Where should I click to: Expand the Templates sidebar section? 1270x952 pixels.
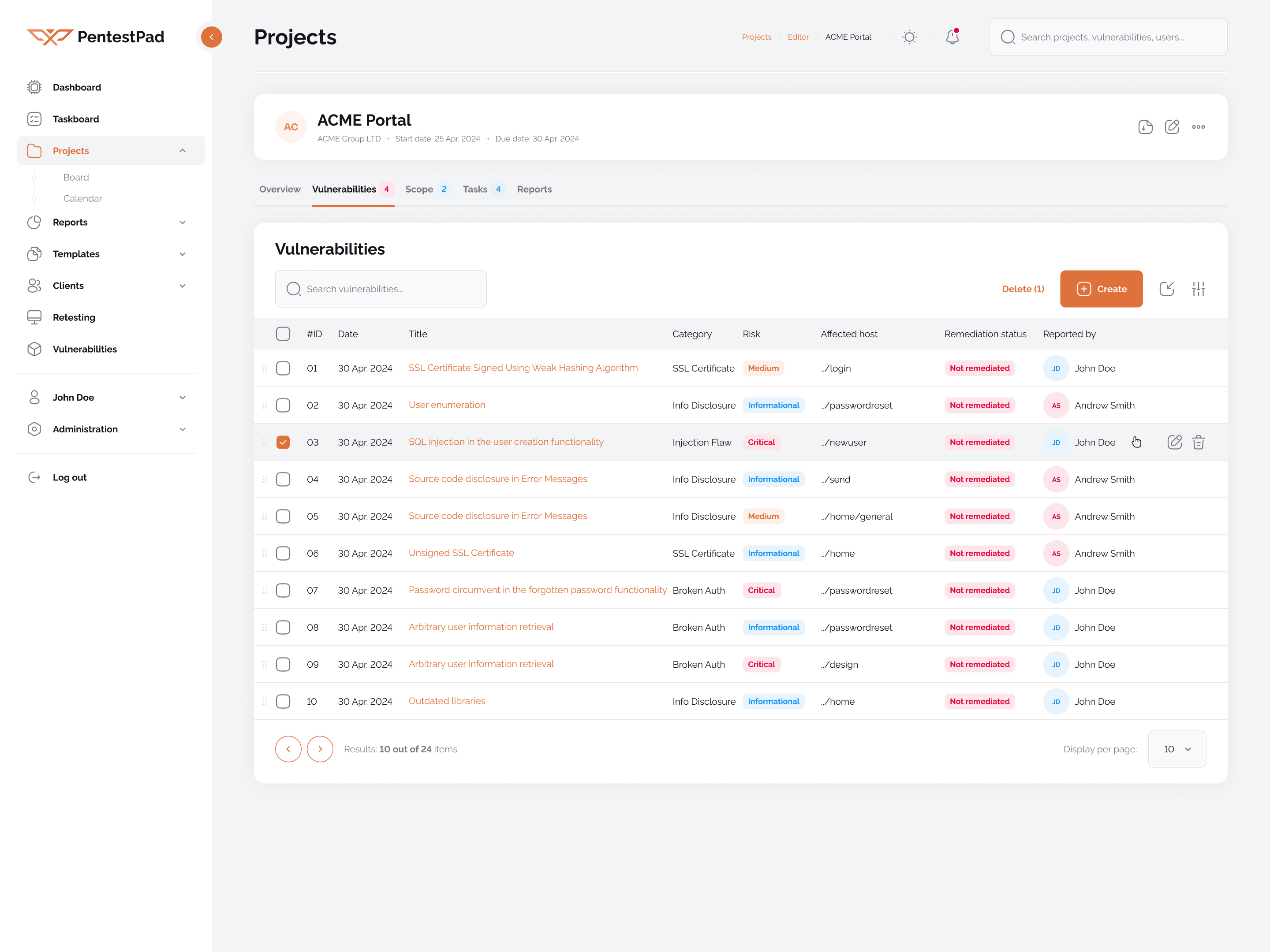[183, 253]
